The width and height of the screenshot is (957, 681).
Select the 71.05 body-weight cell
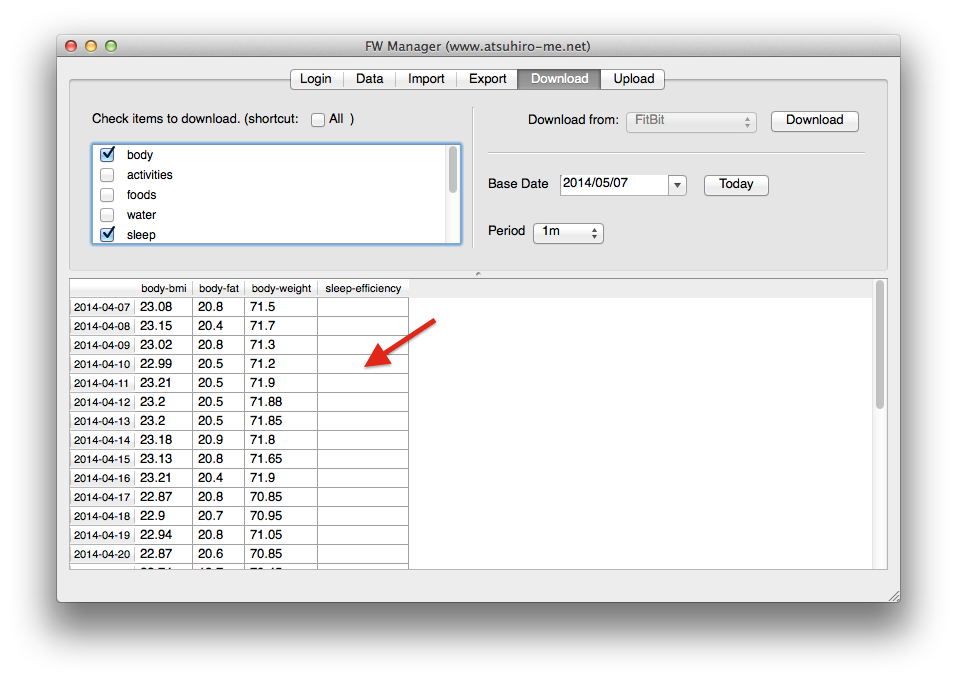tap(281, 535)
